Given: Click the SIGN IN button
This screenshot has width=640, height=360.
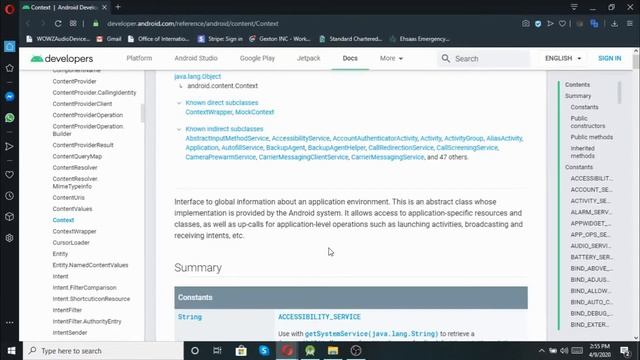Looking at the screenshot, I should (x=609, y=58).
